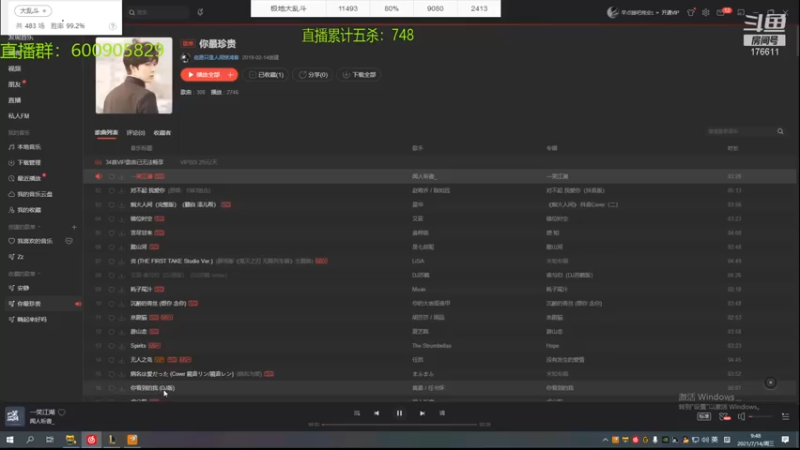Pause the current song
Image resolution: width=800 pixels, height=450 pixels.
point(399,413)
